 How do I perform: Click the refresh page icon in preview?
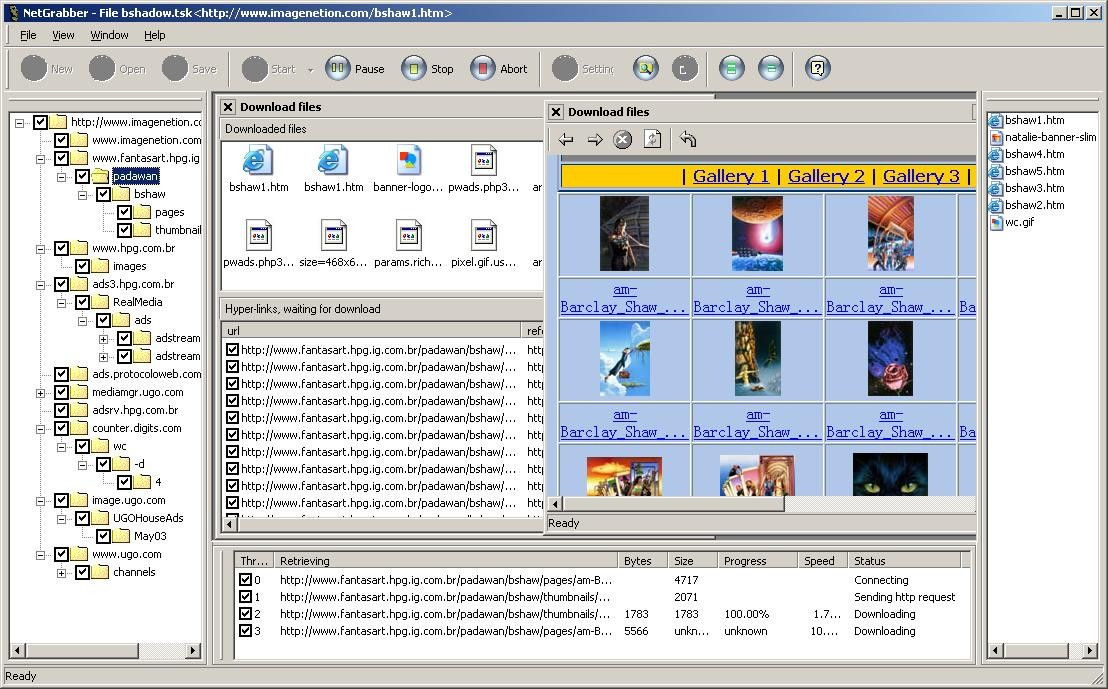pos(652,139)
